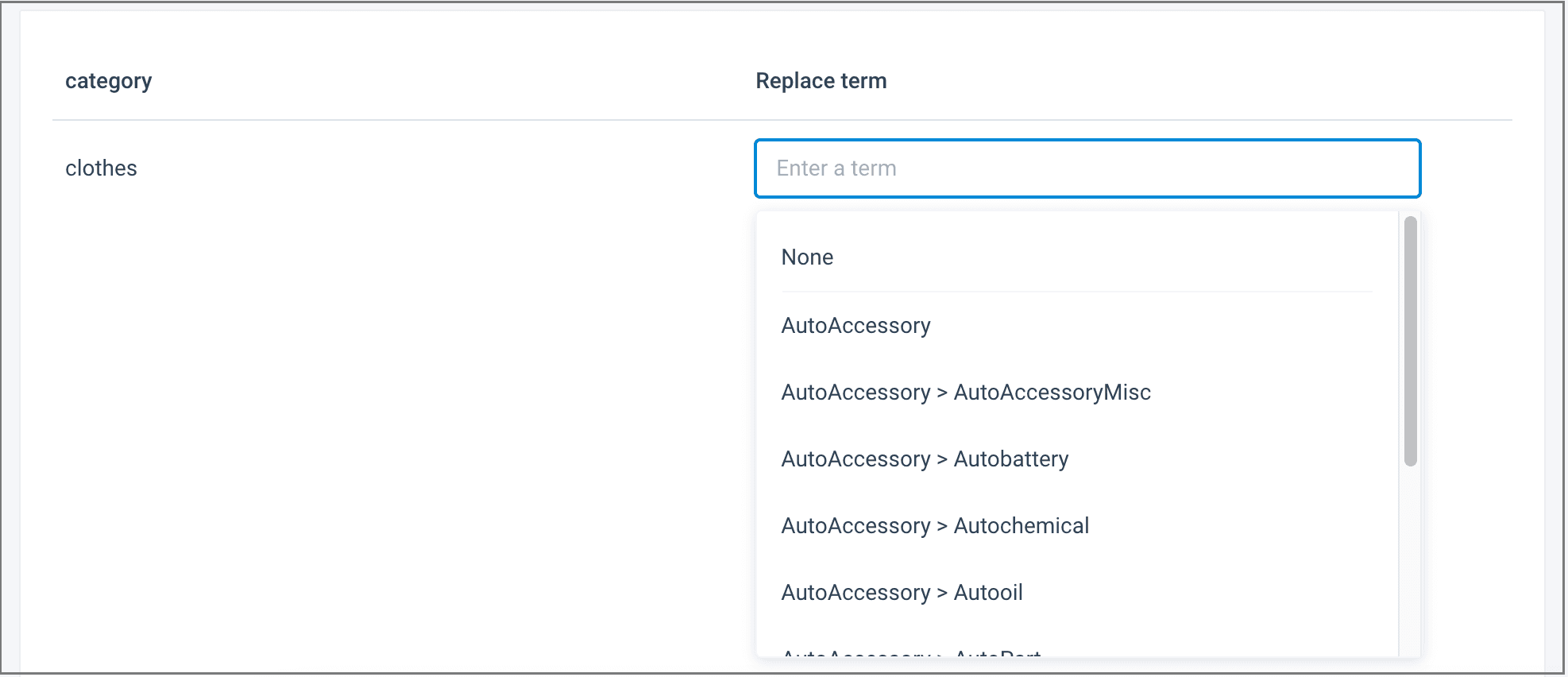This screenshot has width=1568, height=677.
Task: Select the "clothes" category cell
Action: [x=102, y=168]
